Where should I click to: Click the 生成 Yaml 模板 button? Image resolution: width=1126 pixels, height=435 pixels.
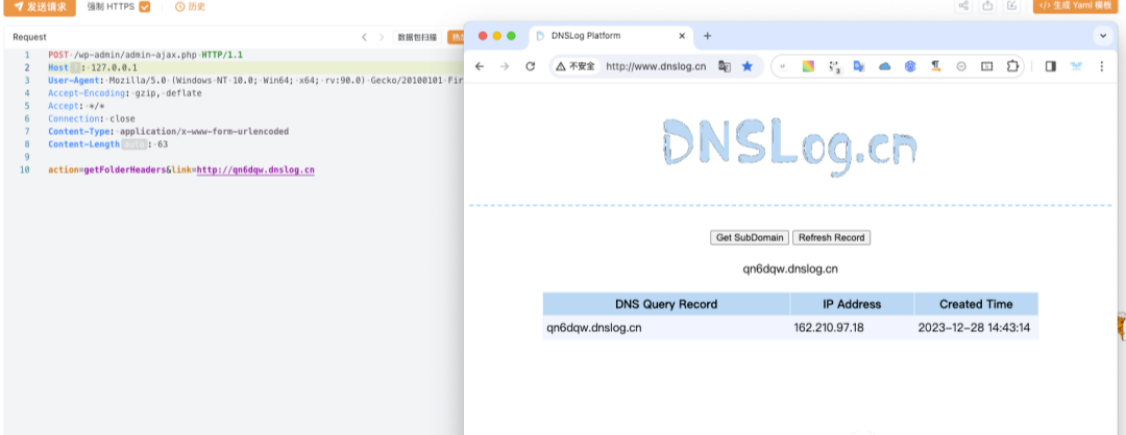point(1076,6)
